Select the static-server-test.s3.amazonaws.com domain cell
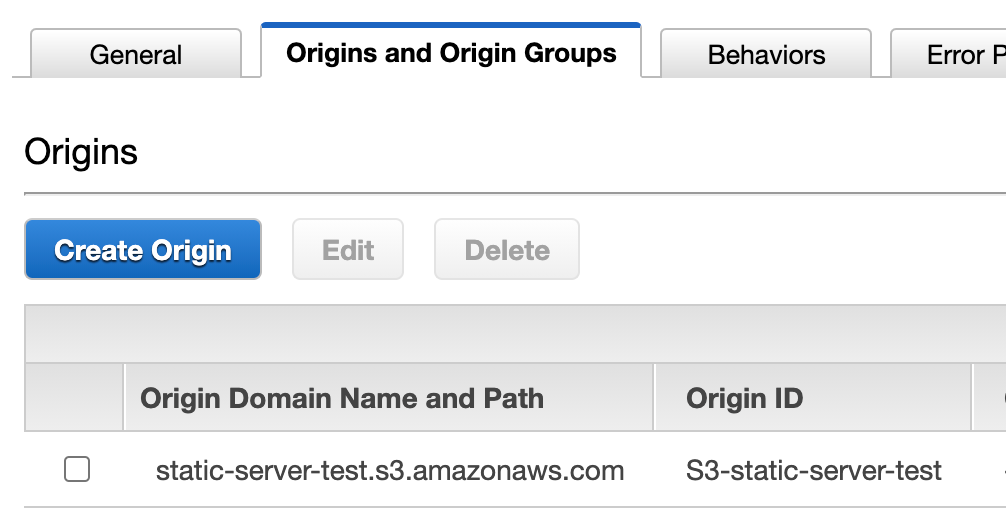Image resolution: width=1006 pixels, height=528 pixels. tap(390, 470)
